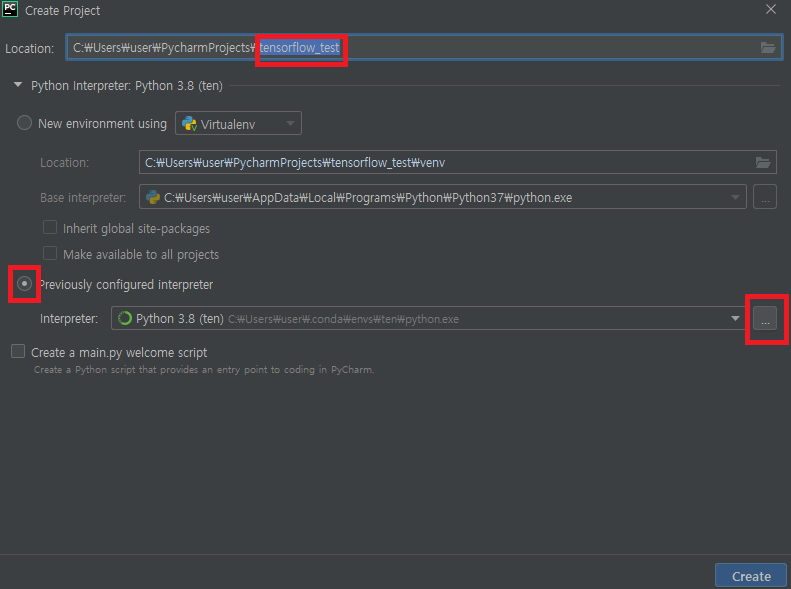Click the conda ring icon beside Python 3.8 (ten)

[125, 318]
